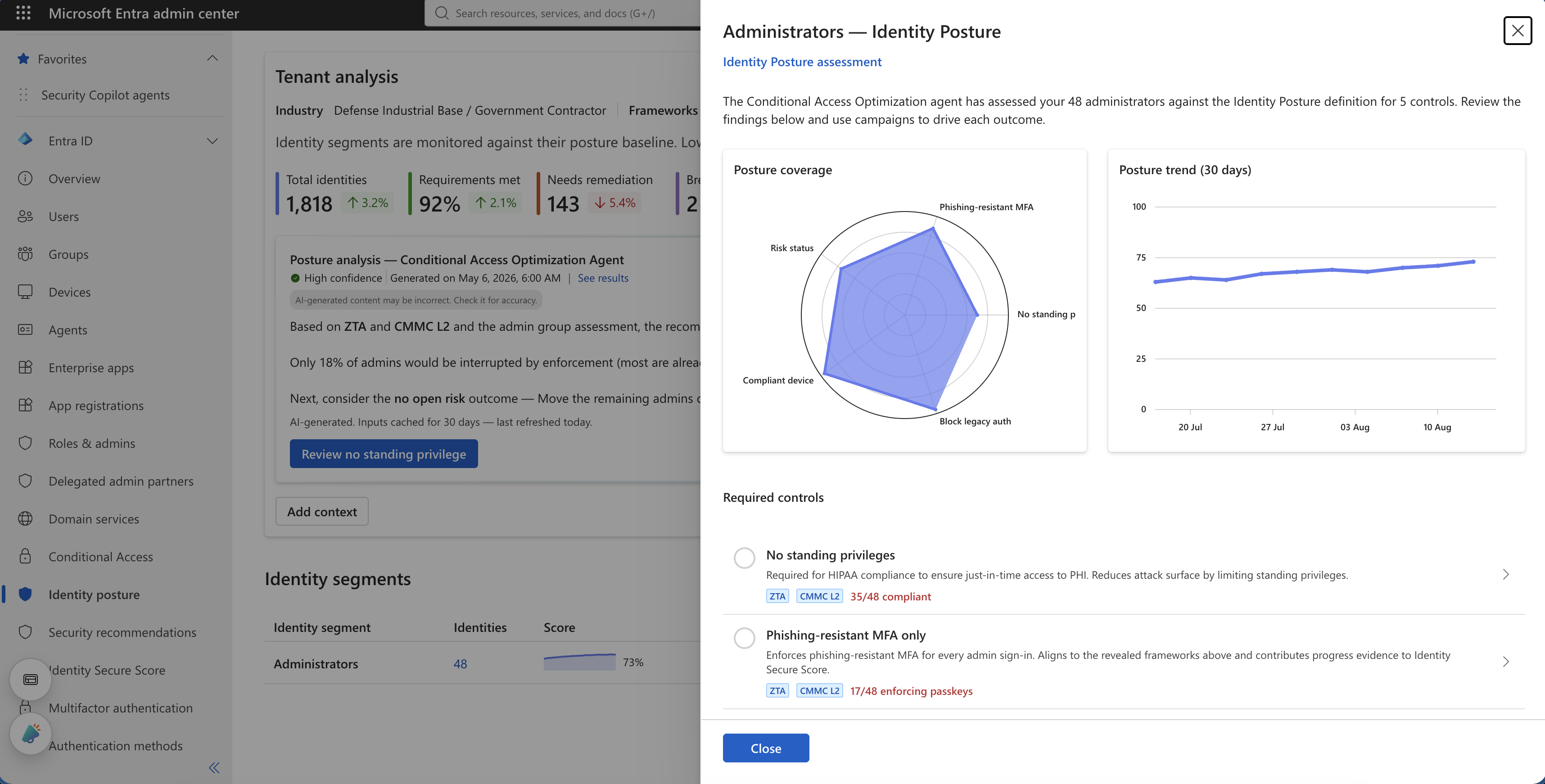The image size is (1545, 784).
Task: Click the search resources input field
Action: 564,13
